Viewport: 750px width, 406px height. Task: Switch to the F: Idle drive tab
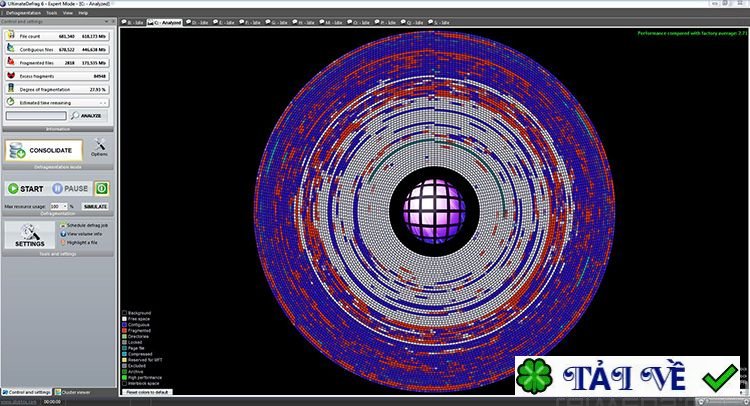pyautogui.click(x=251, y=22)
